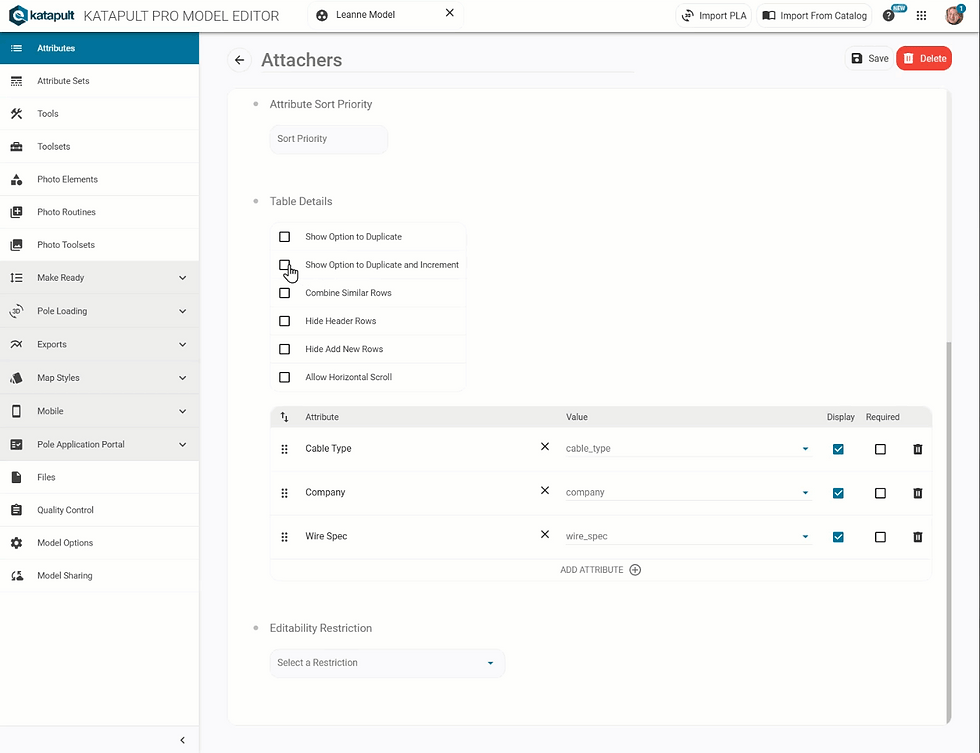Click the Model Options gear icon
The width and height of the screenshot is (980, 753).
17,543
